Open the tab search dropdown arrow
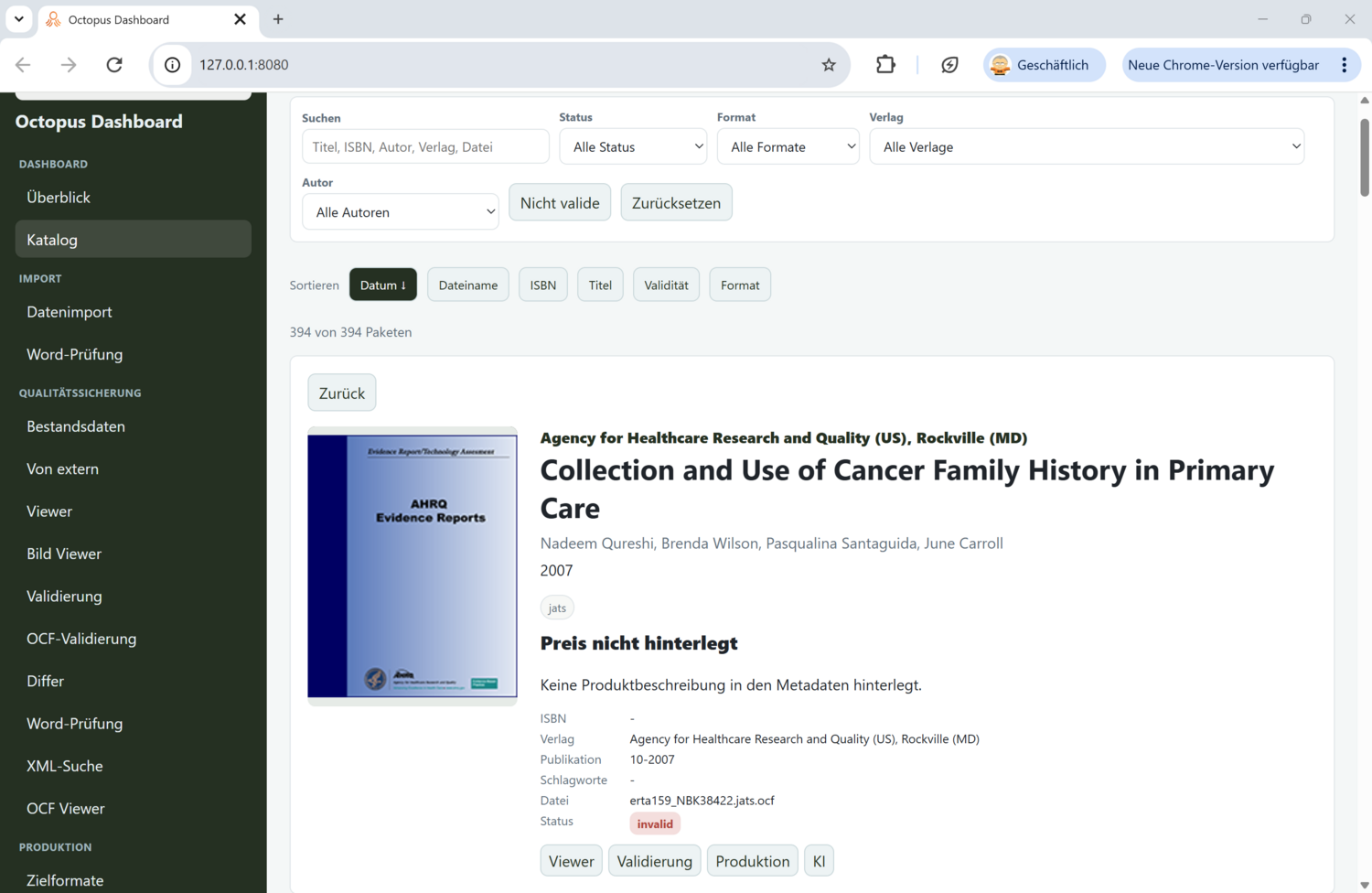This screenshot has height=893, width=1372. [x=18, y=19]
